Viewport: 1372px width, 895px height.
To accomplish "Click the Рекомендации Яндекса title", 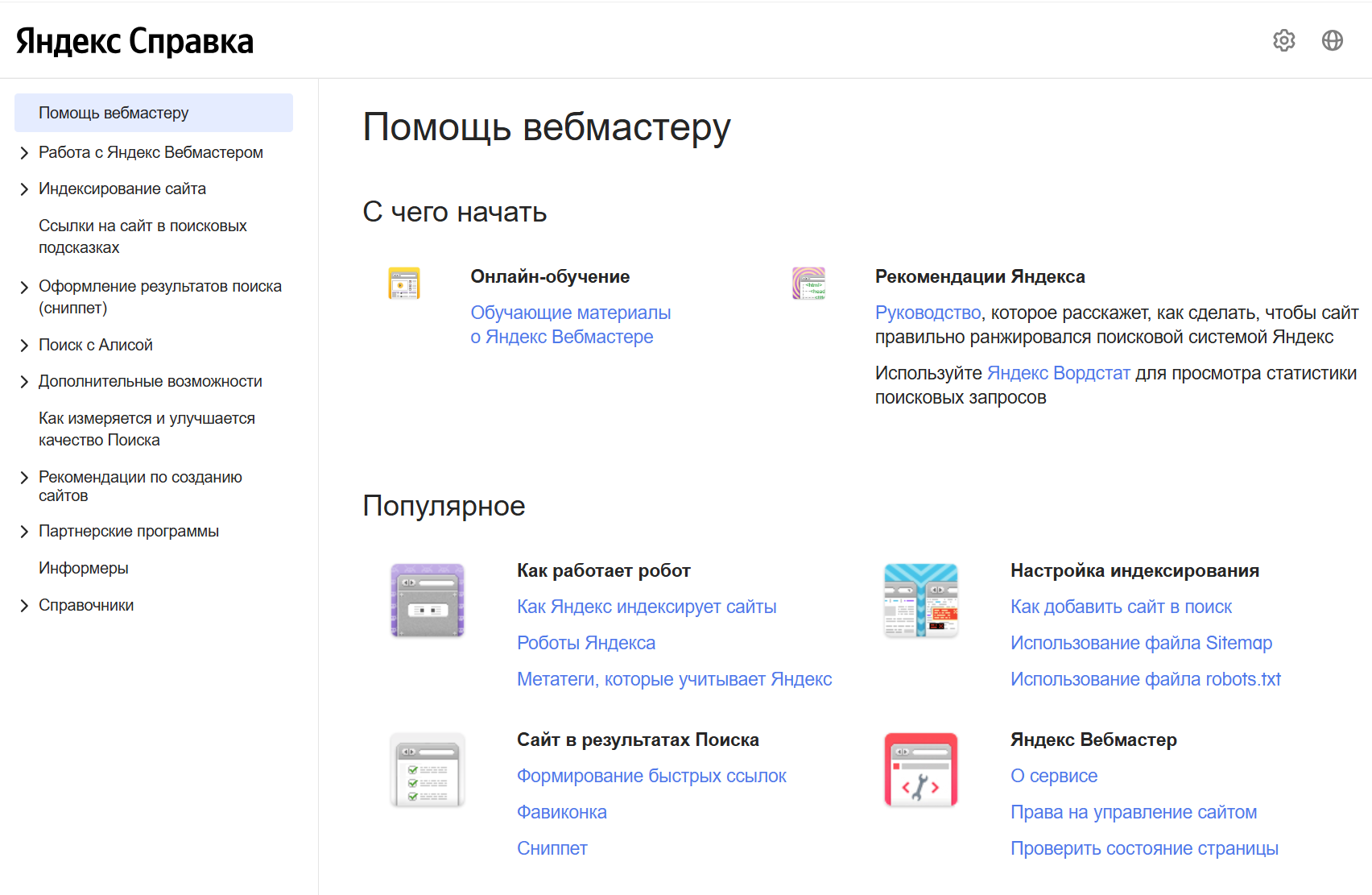I will tap(980, 276).
